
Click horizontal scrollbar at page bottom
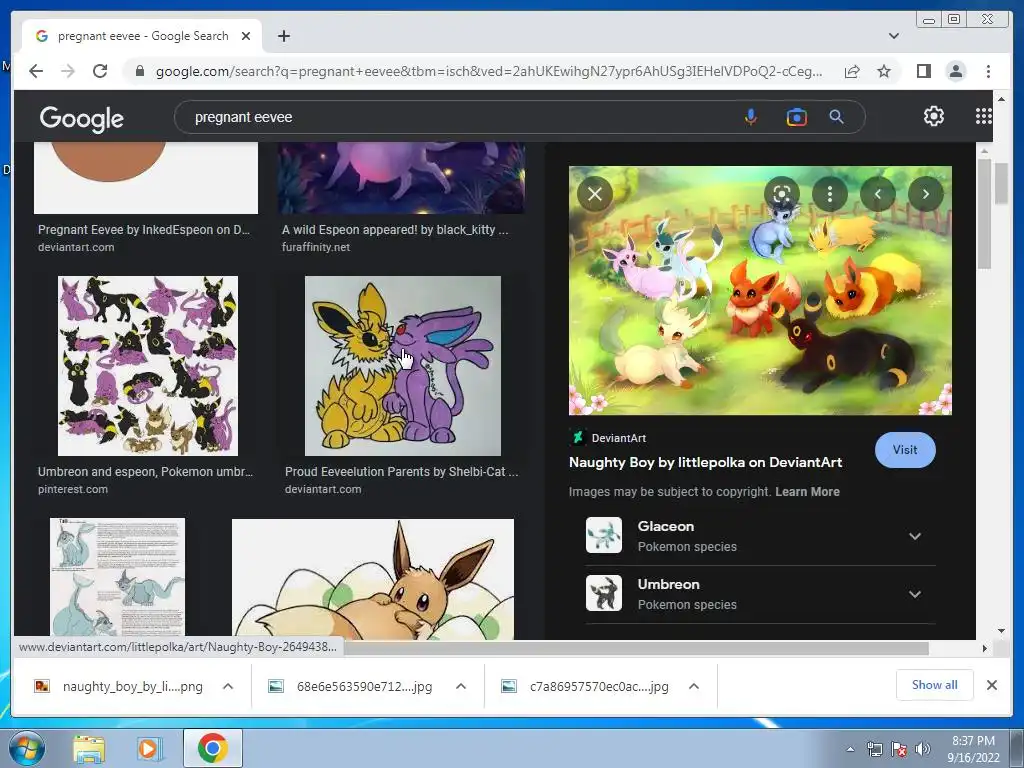(635, 648)
